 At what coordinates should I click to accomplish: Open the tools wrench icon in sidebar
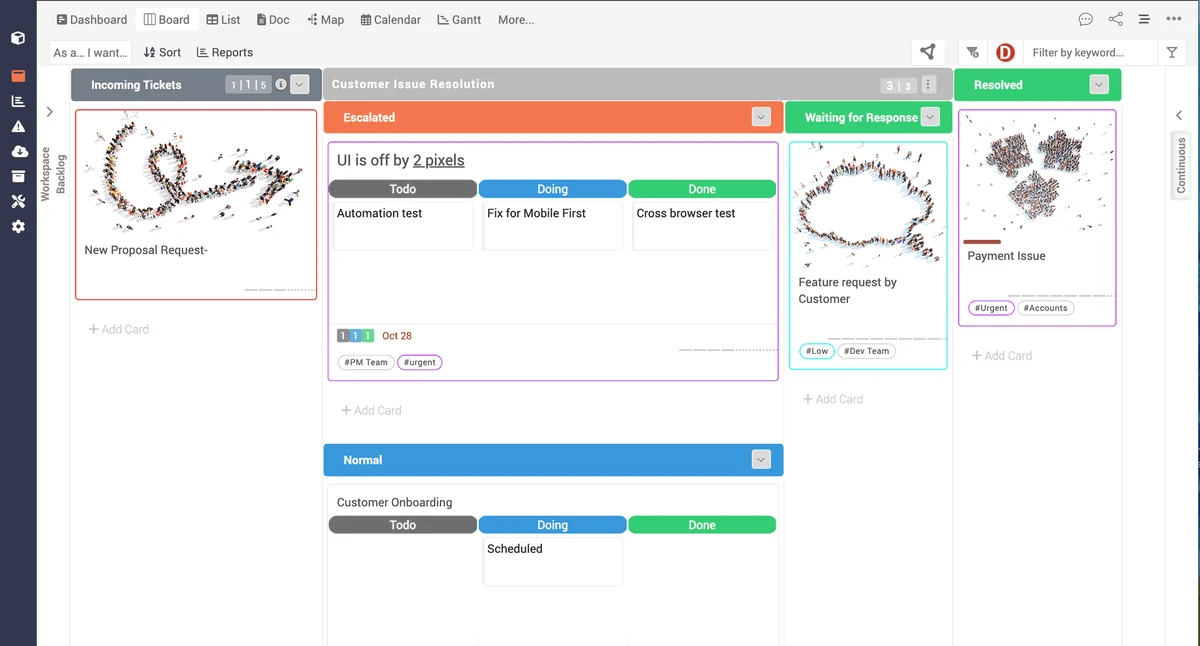pos(18,201)
